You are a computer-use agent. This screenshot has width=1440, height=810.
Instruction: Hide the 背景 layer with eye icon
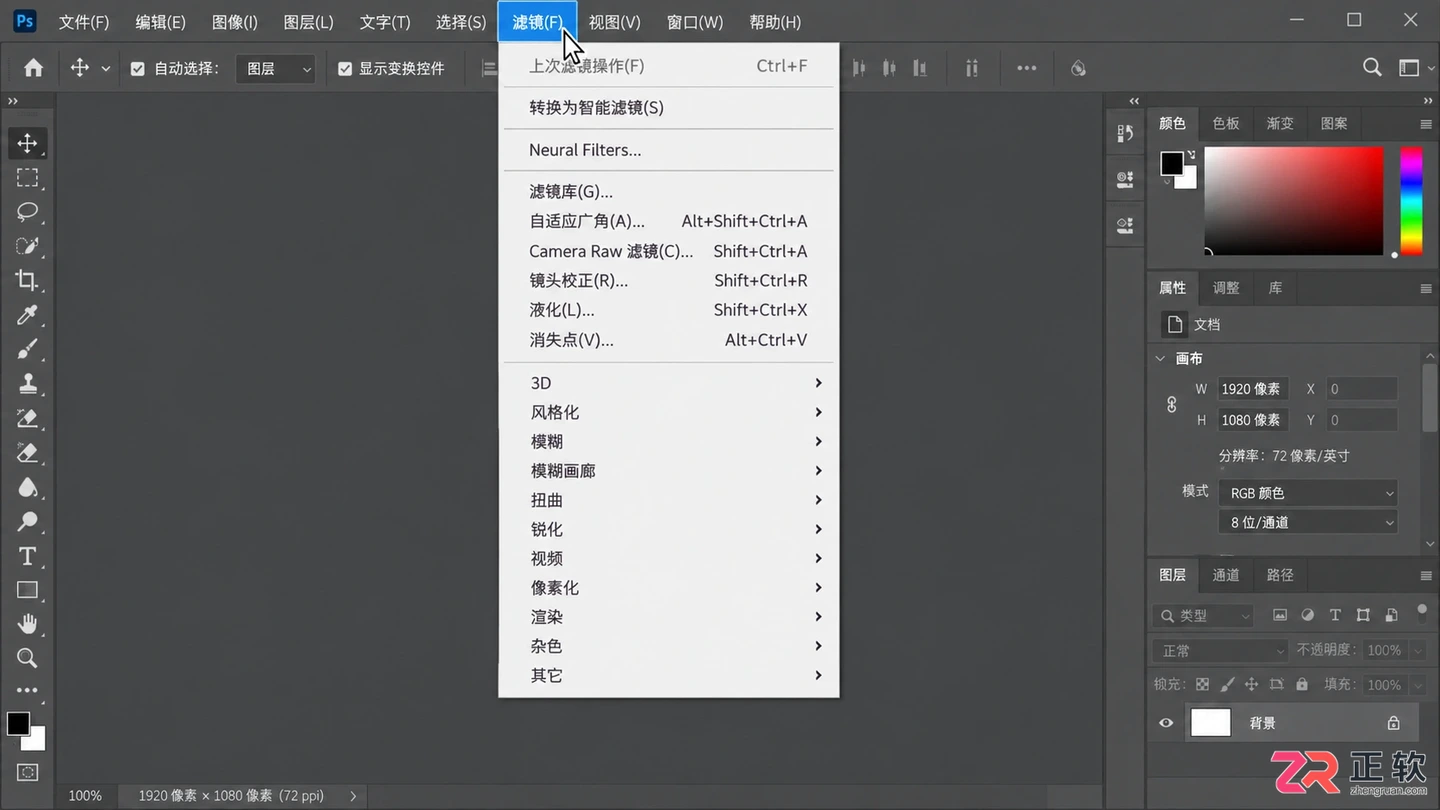1166,723
